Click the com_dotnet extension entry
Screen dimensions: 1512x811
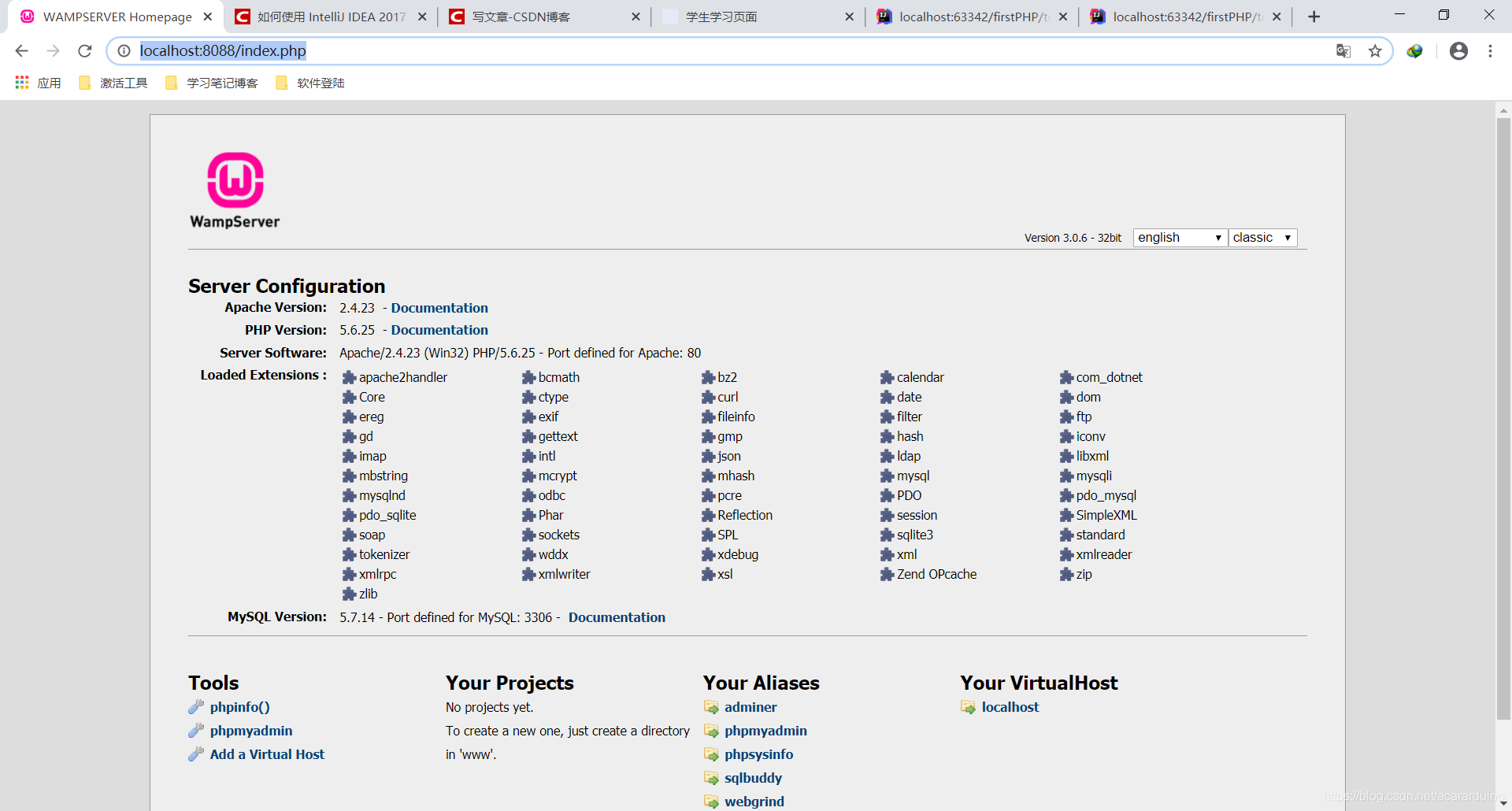[1101, 378]
